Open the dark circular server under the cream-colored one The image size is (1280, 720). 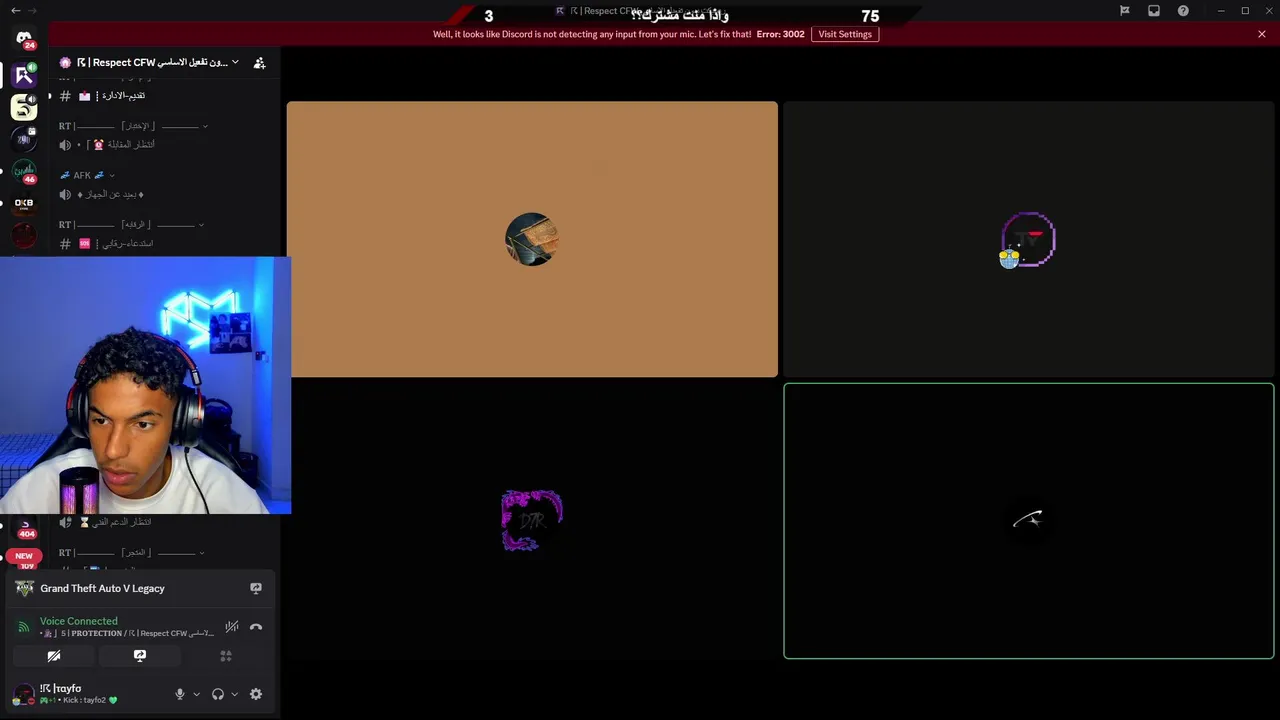coord(24,139)
